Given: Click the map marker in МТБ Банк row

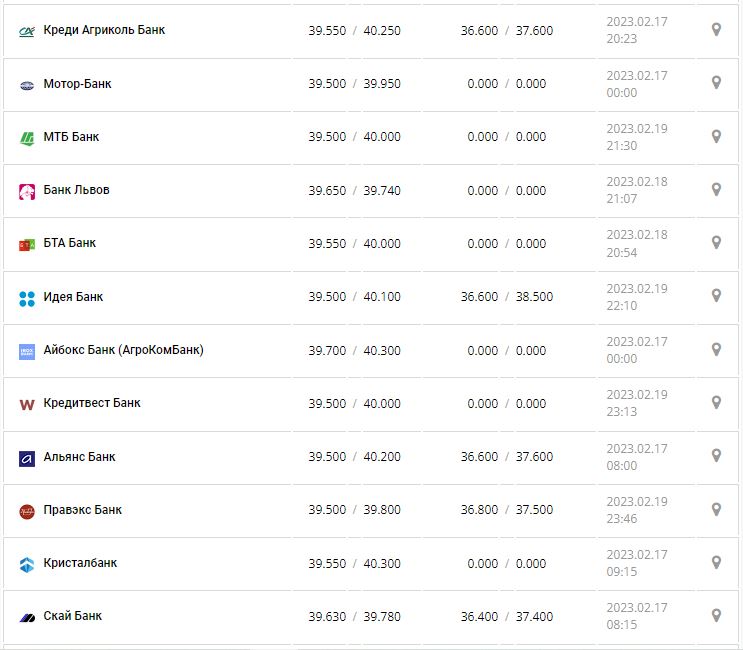Looking at the screenshot, I should (x=716, y=136).
